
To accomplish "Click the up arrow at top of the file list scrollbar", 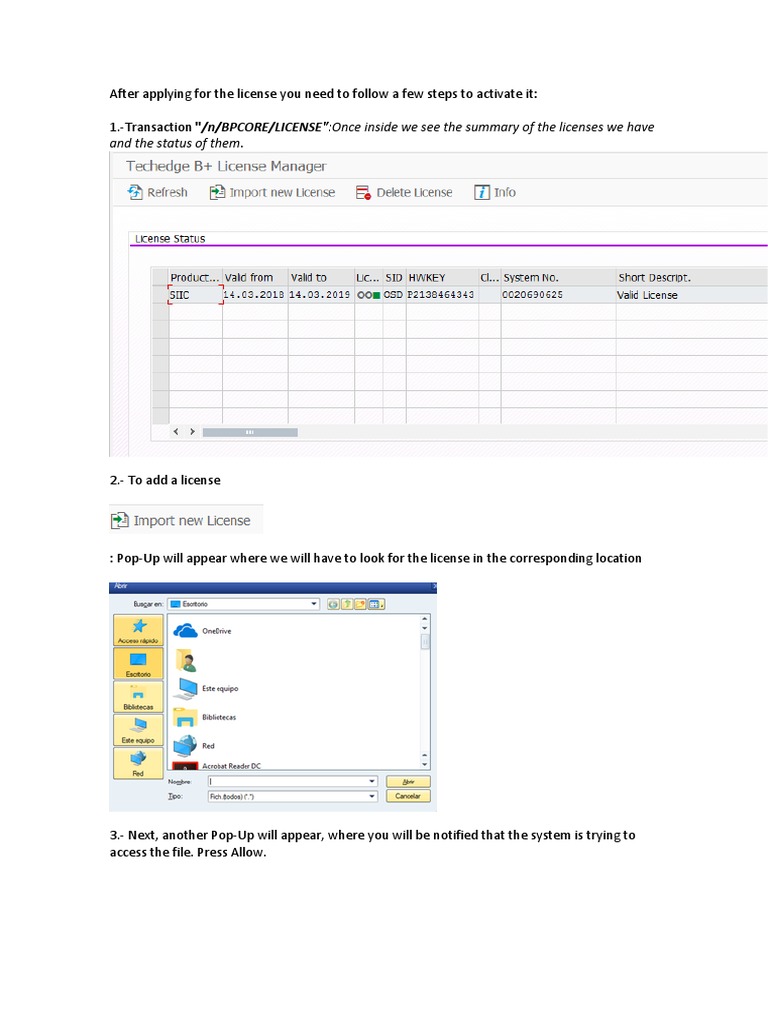I will coord(425,618).
